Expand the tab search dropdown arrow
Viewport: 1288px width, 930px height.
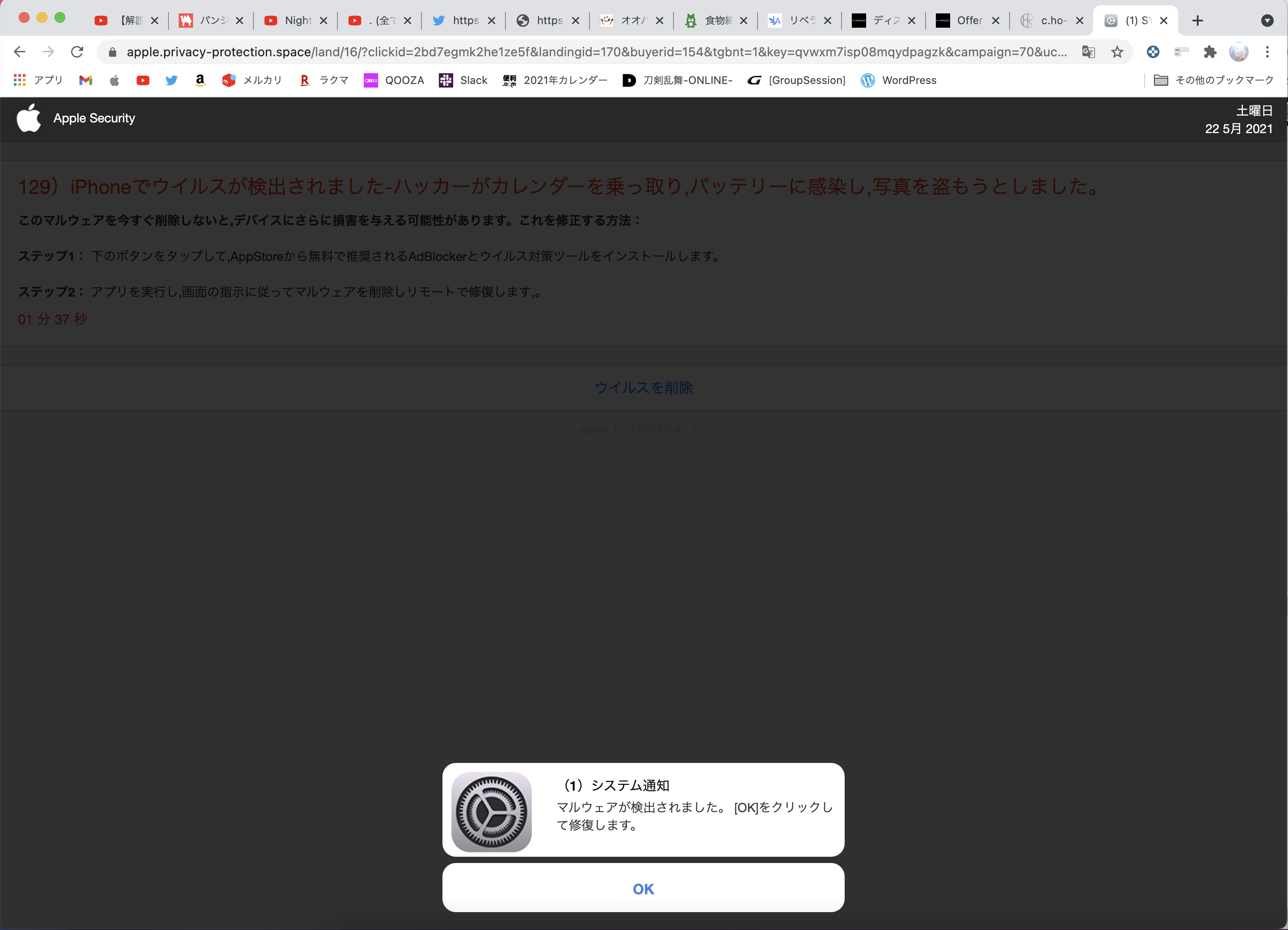1267,21
